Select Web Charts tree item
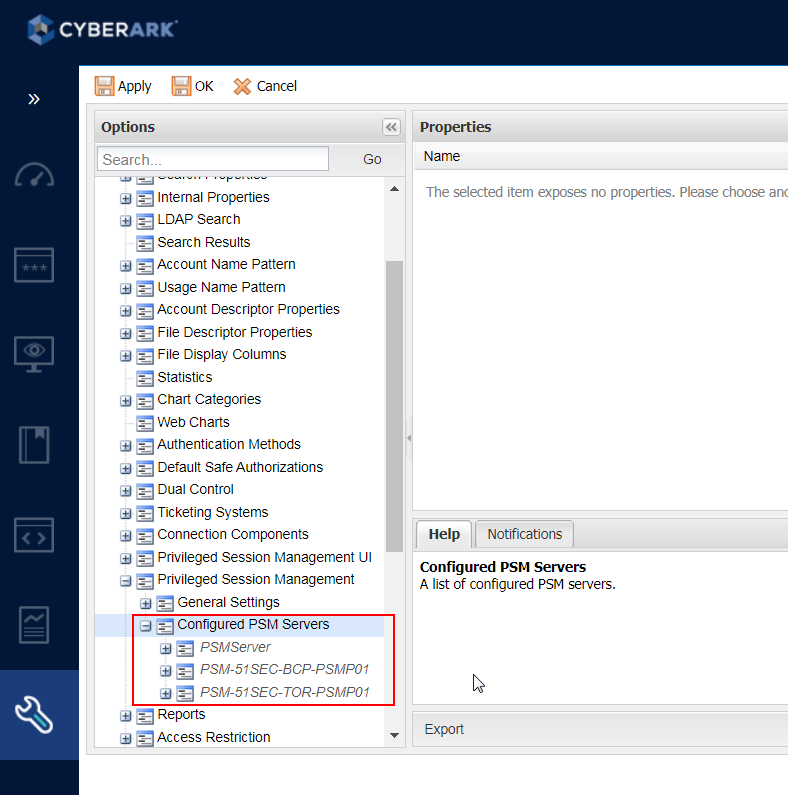 click(193, 422)
